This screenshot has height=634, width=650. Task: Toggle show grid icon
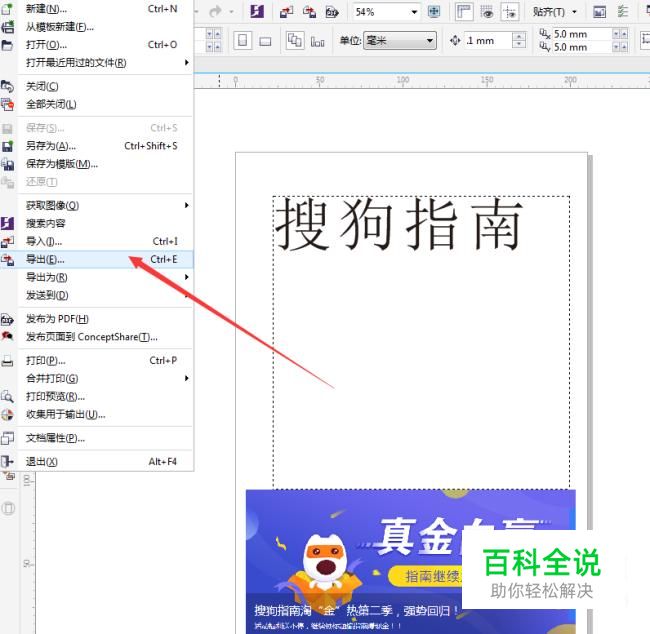[487, 12]
